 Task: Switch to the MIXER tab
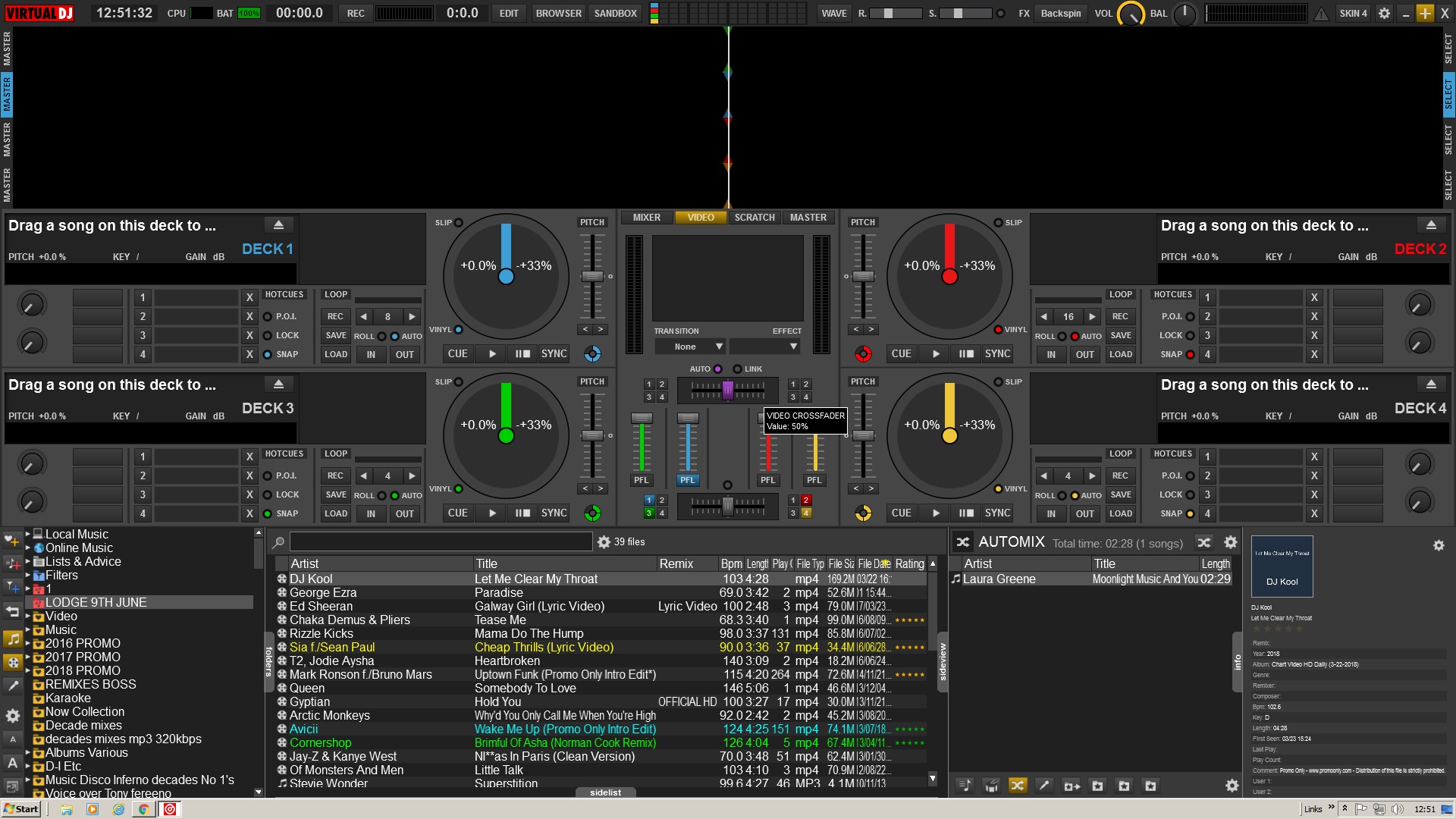[x=647, y=218]
